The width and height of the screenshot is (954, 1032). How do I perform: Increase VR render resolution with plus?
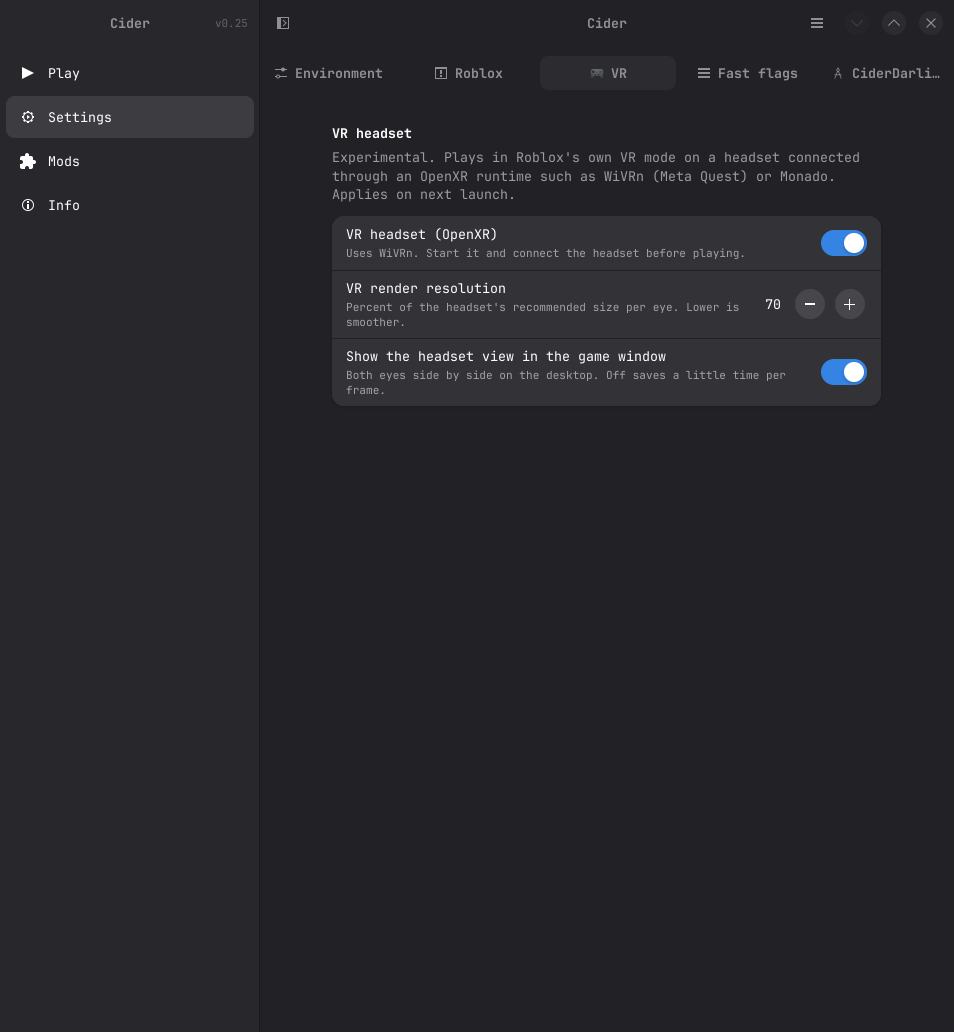[x=849, y=304]
